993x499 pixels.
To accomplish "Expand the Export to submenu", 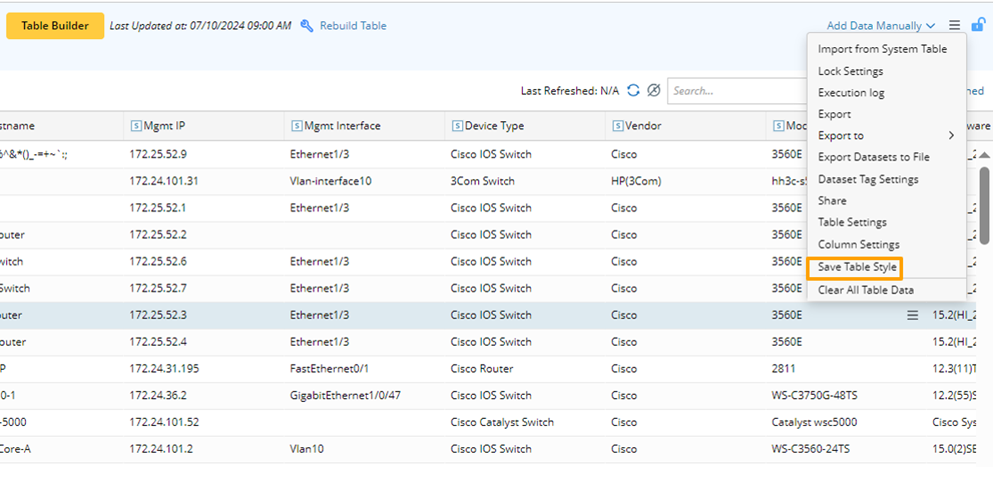I will pyautogui.click(x=886, y=136).
